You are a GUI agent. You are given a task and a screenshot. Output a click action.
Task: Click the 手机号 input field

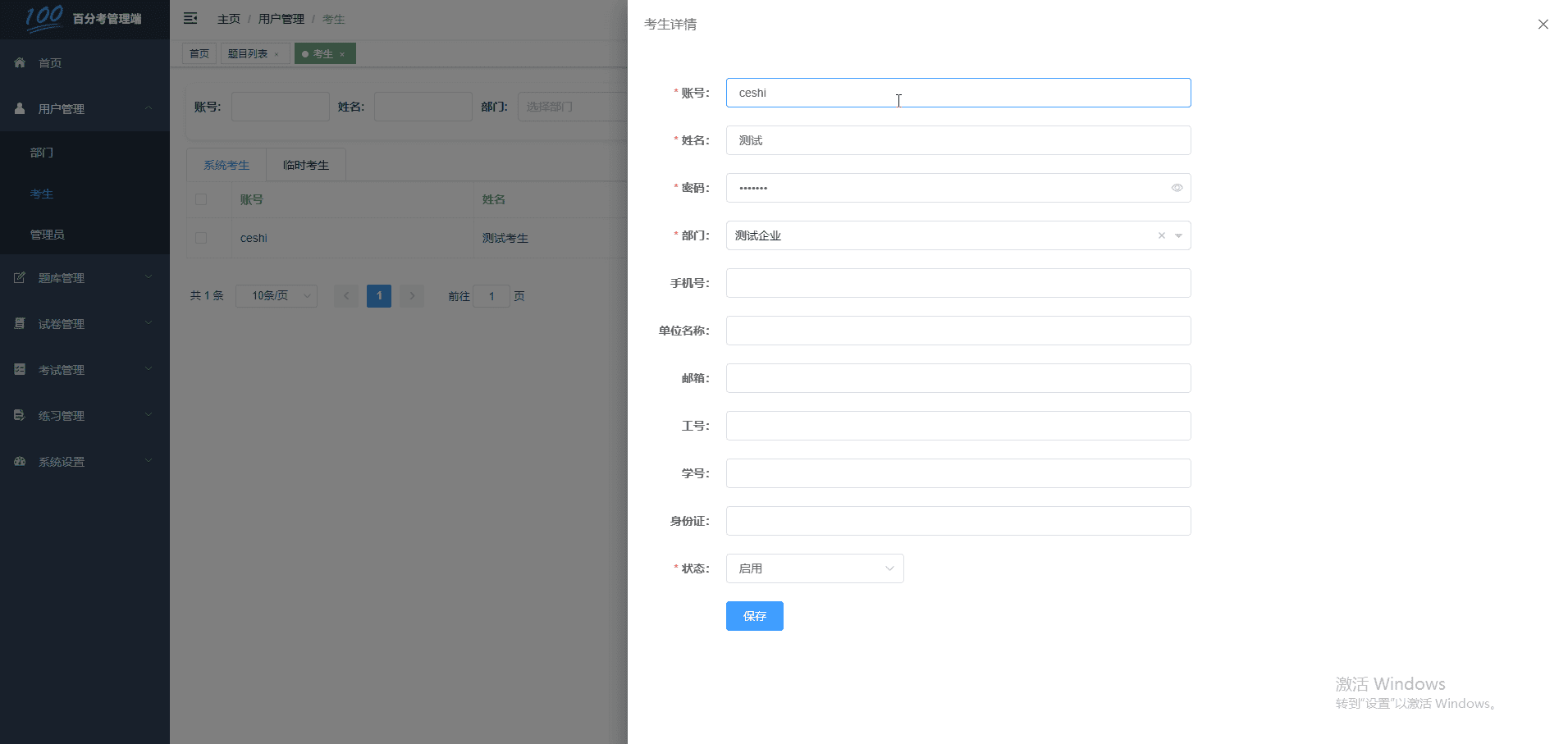coord(958,283)
